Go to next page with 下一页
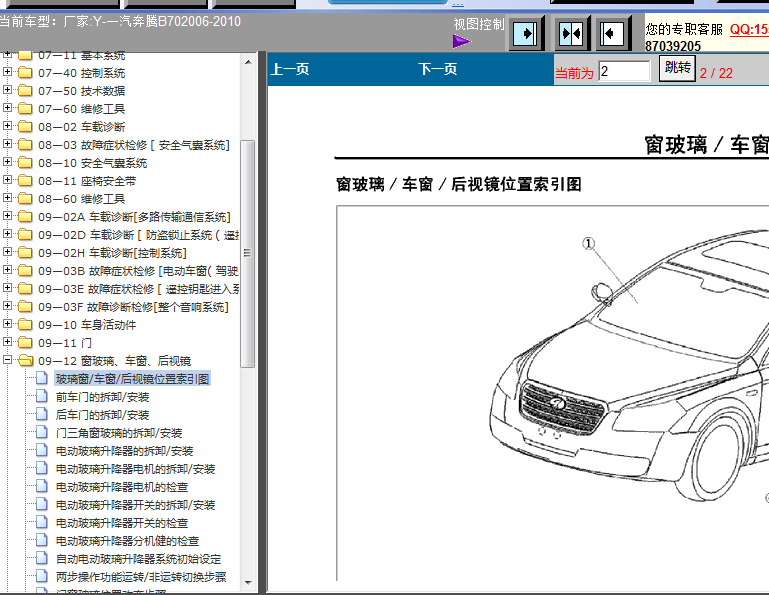This screenshot has width=769, height=595. pyautogui.click(x=437, y=69)
